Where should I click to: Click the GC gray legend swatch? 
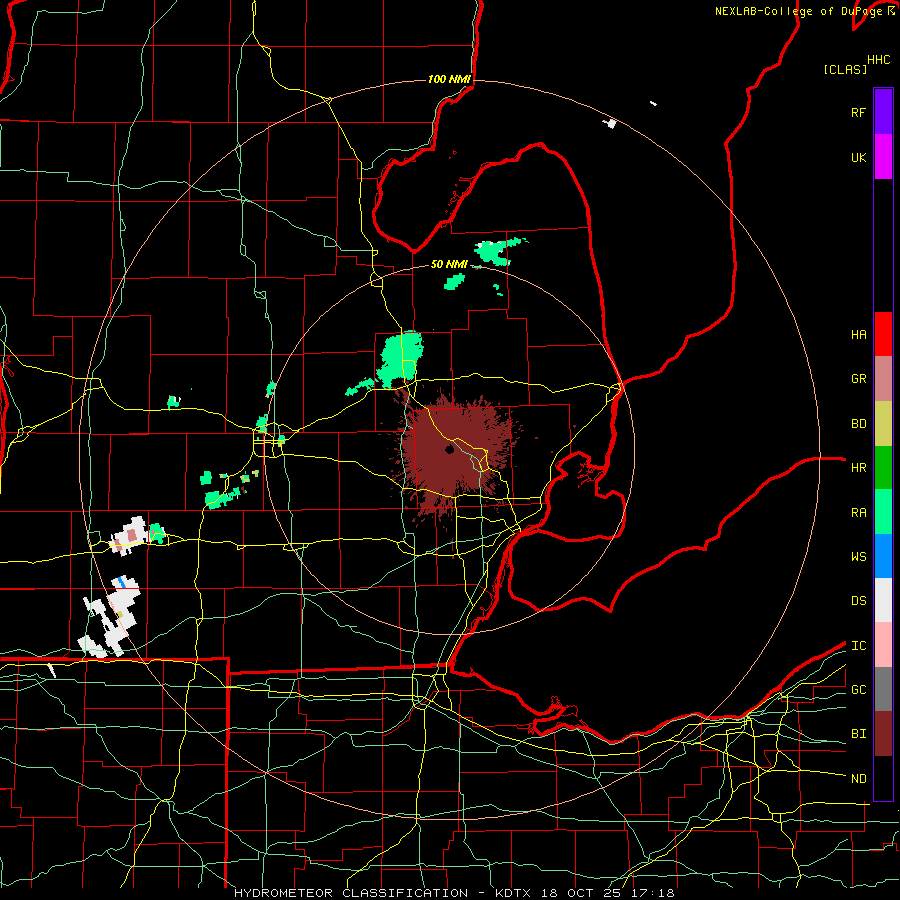883,689
